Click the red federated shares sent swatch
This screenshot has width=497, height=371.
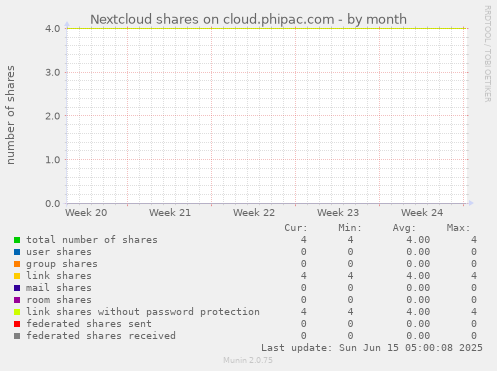point(17,324)
